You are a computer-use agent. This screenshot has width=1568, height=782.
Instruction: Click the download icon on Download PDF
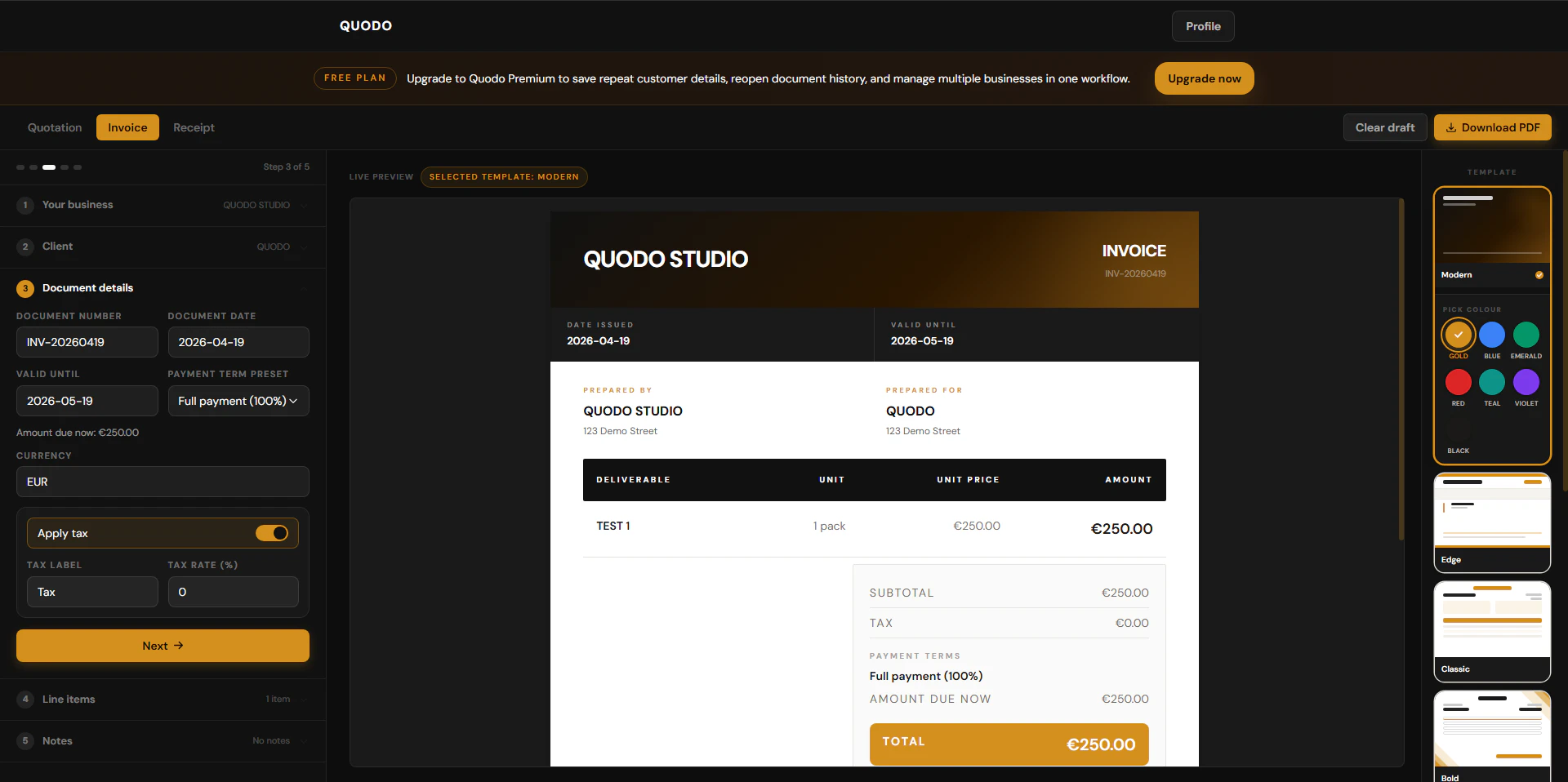1451,127
